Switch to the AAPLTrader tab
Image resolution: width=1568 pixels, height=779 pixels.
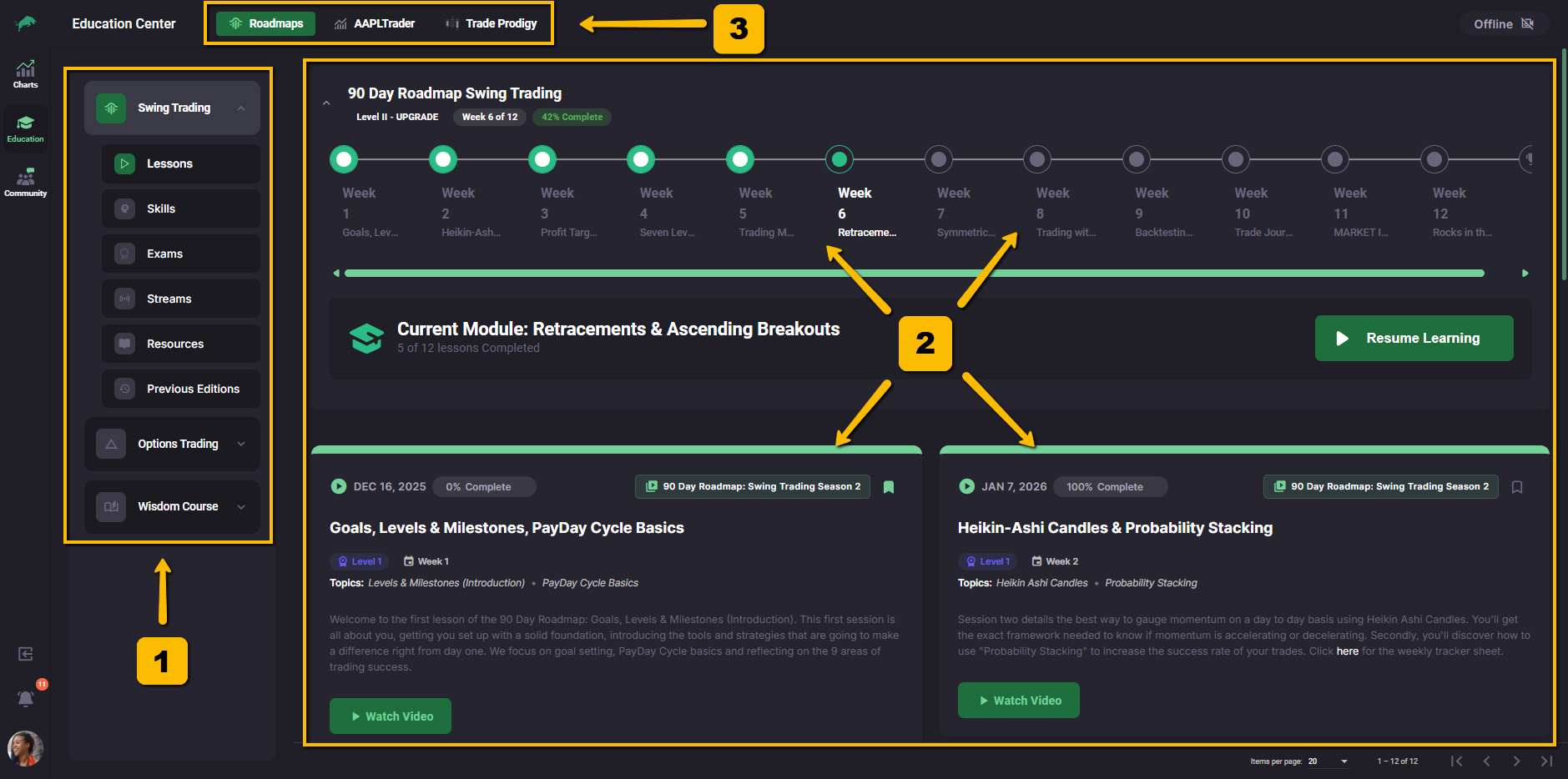(374, 23)
